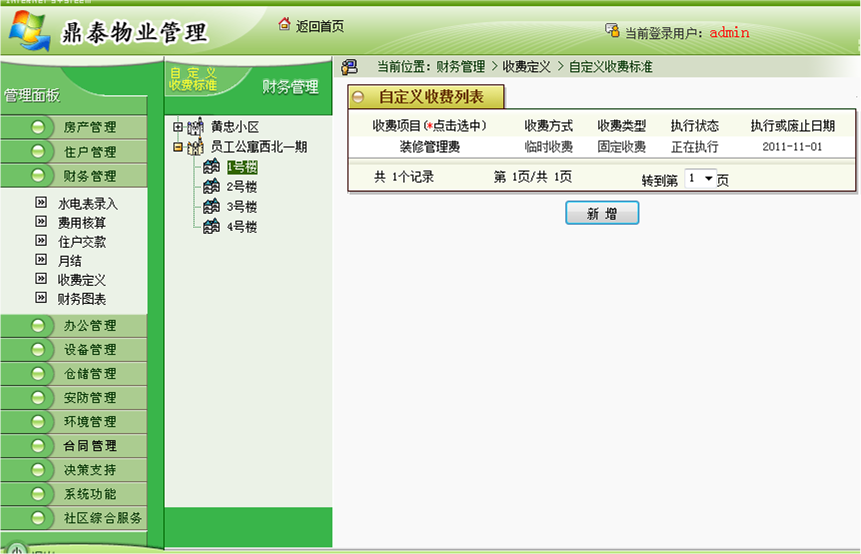Screen dimensions: 861x554
Task: Click the building icon next to 3号楼
Action: coord(211,207)
